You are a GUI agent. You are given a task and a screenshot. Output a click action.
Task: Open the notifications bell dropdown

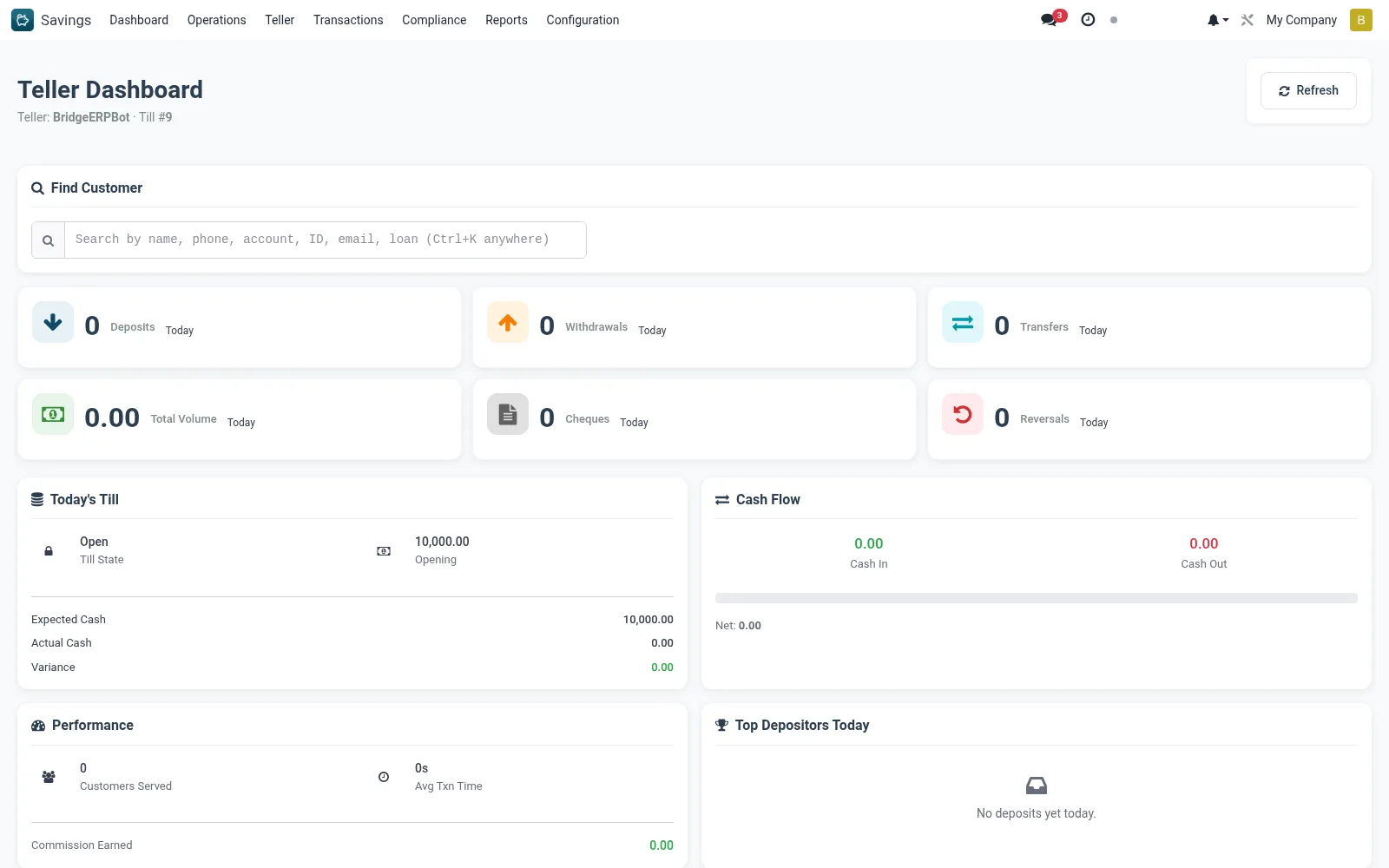1217,20
